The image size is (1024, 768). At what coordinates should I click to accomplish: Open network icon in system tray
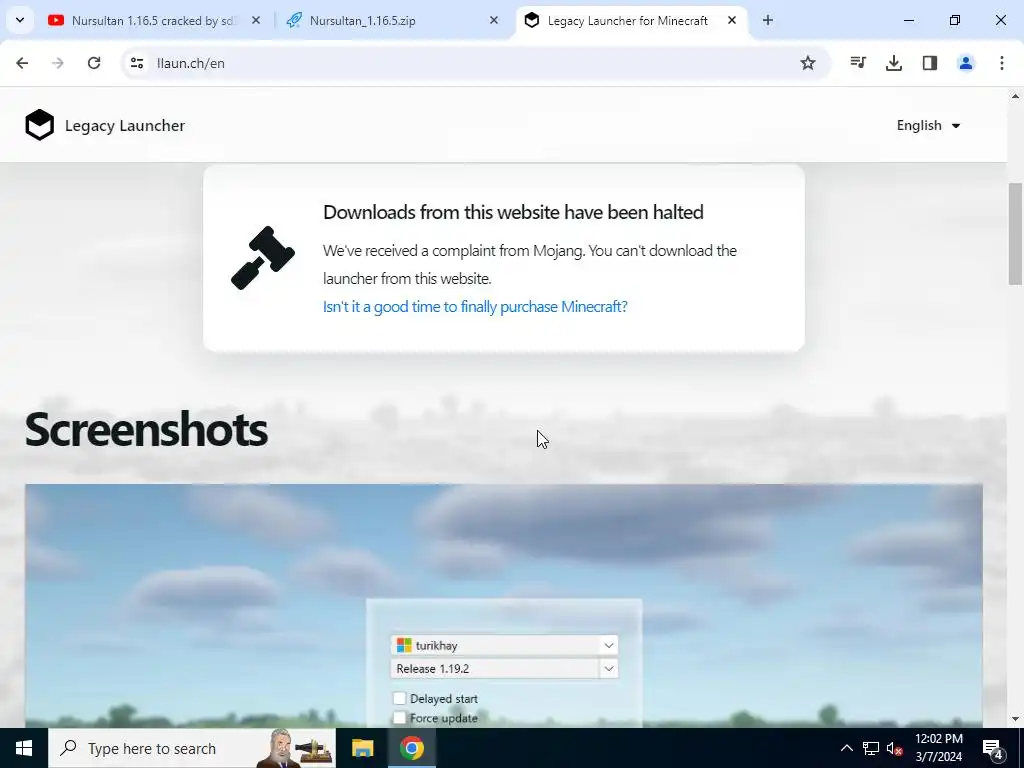click(x=871, y=748)
